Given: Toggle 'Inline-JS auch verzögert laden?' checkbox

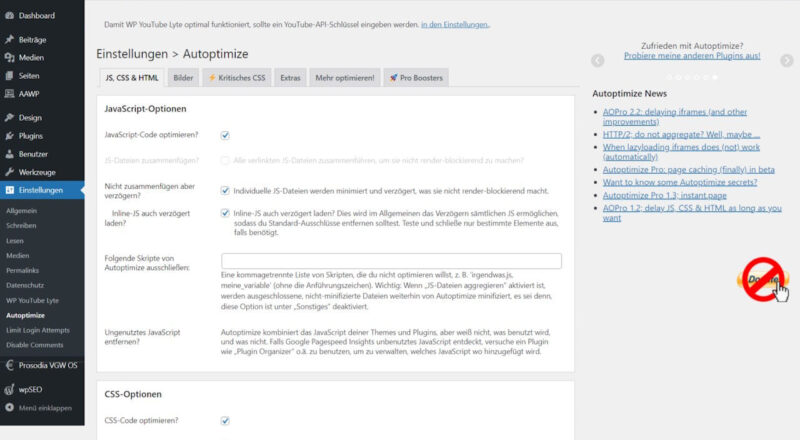Looking at the screenshot, I should tap(225, 212).
